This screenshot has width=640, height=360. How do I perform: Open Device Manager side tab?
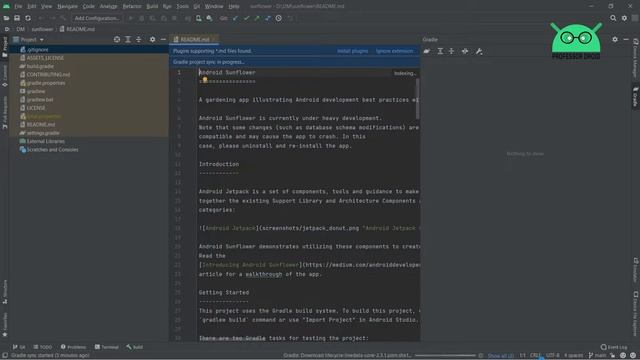coord(636,57)
